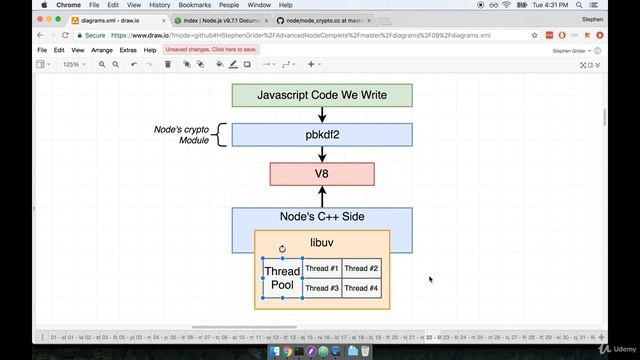Open the draw.io View menu
Viewport: 640px width, 360px height.
78,50
